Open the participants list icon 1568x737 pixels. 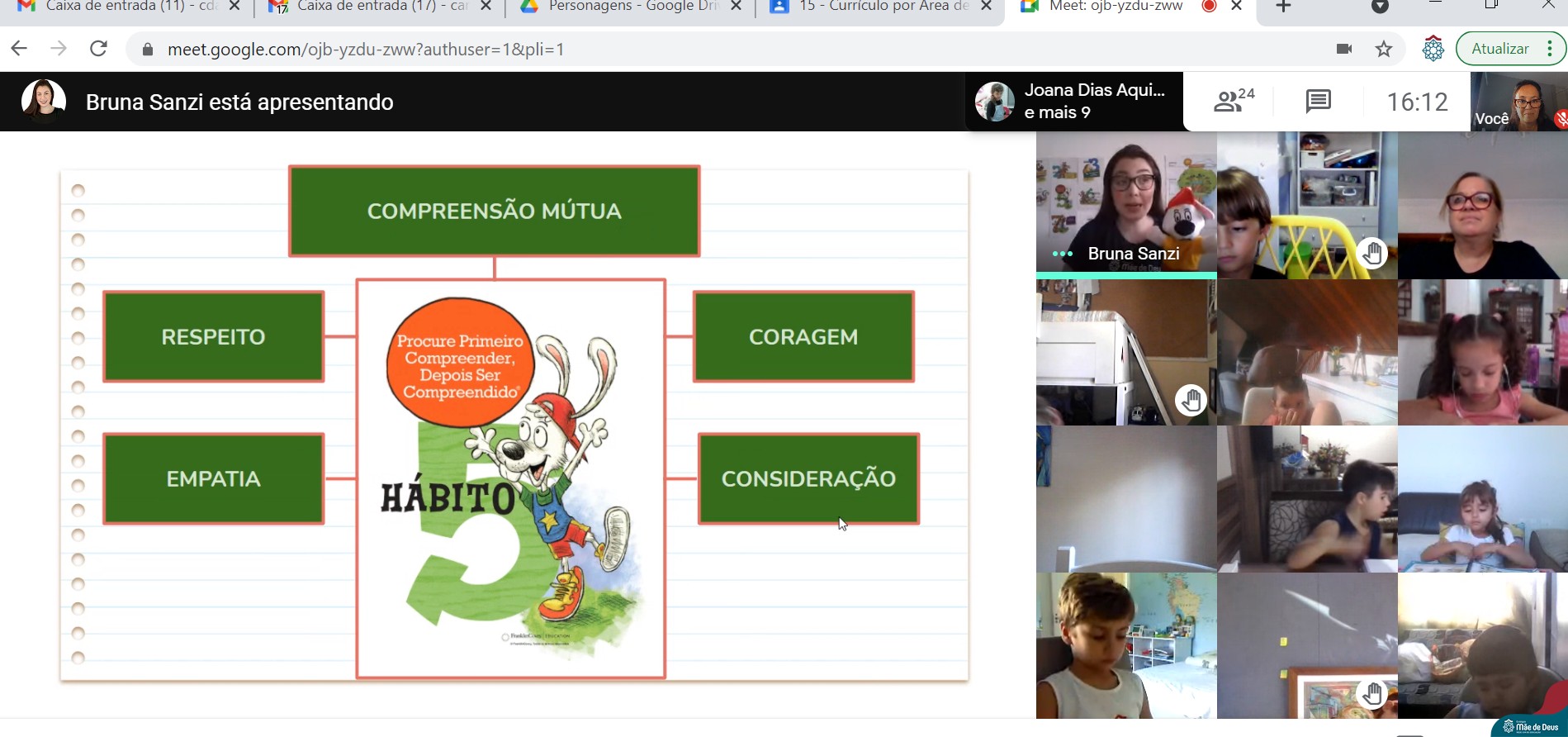click(1234, 101)
